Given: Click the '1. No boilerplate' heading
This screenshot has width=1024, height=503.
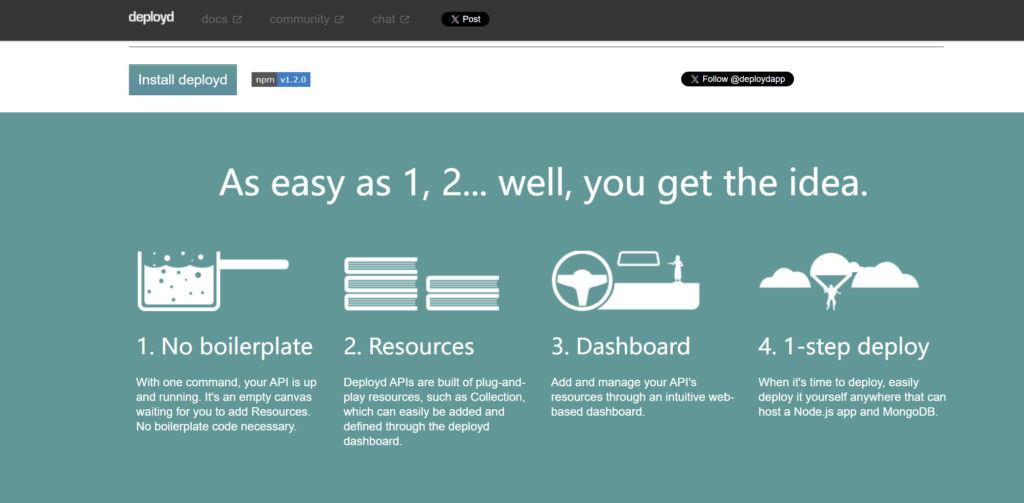Looking at the screenshot, I should 225,347.
